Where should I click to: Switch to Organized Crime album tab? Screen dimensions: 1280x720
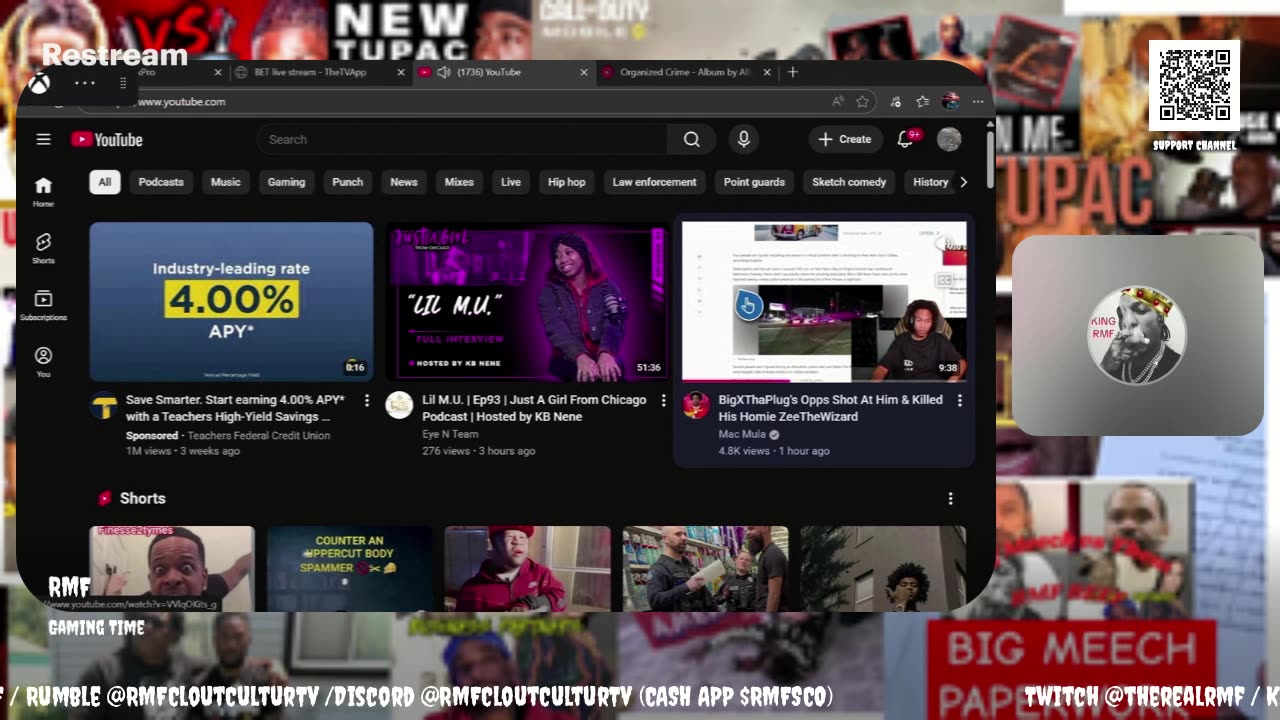(685, 72)
